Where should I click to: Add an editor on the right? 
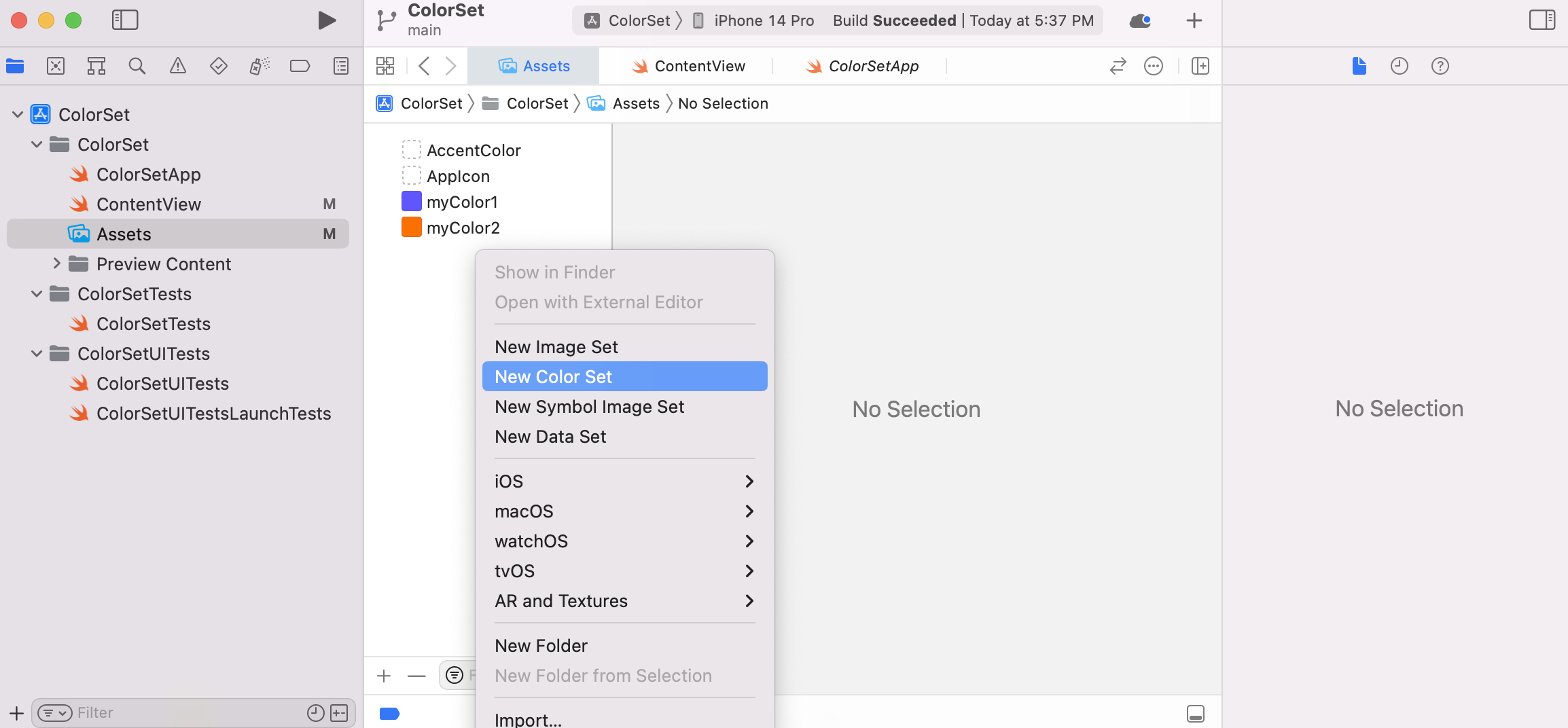click(x=1200, y=66)
